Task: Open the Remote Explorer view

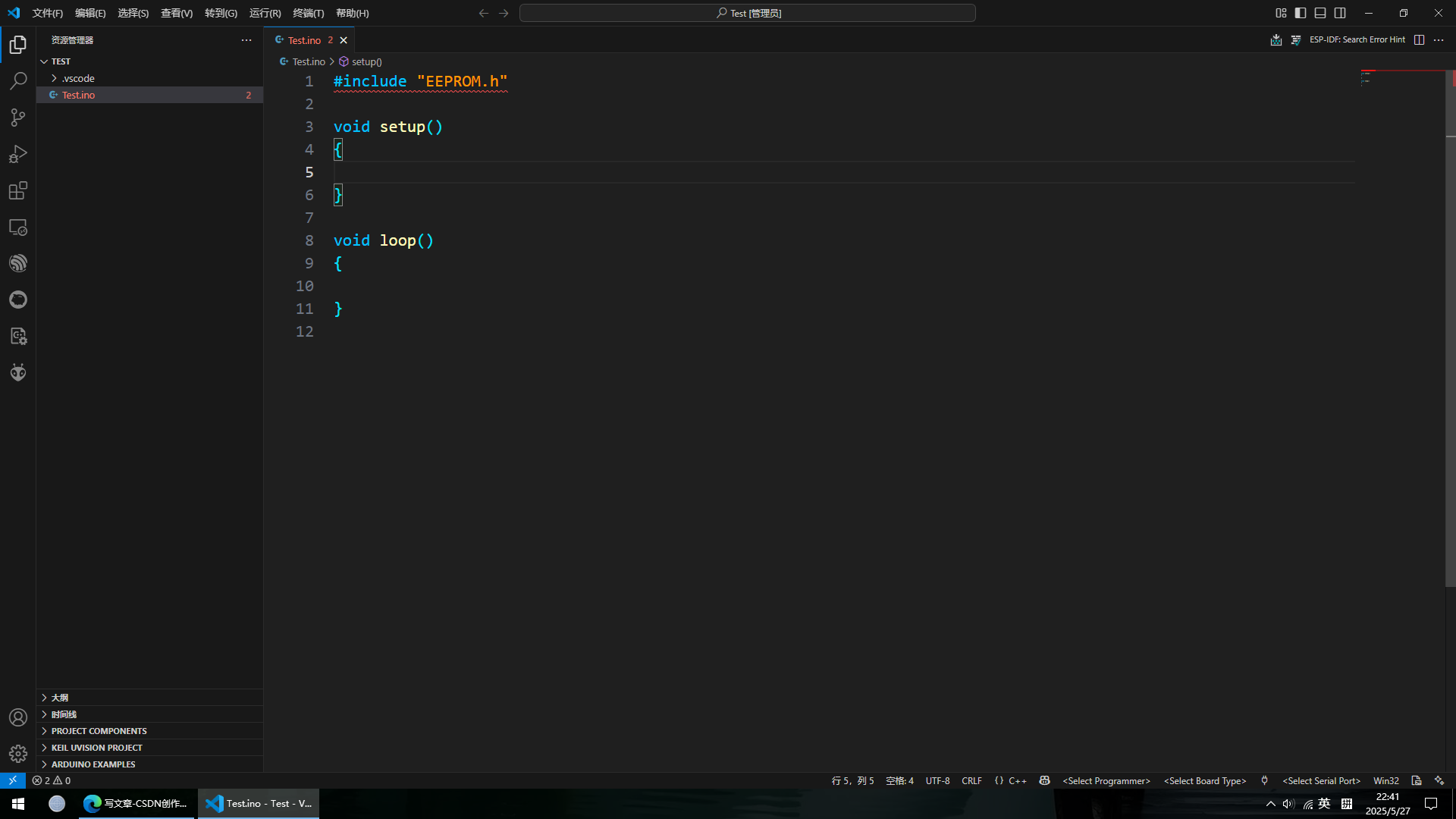Action: (18, 227)
